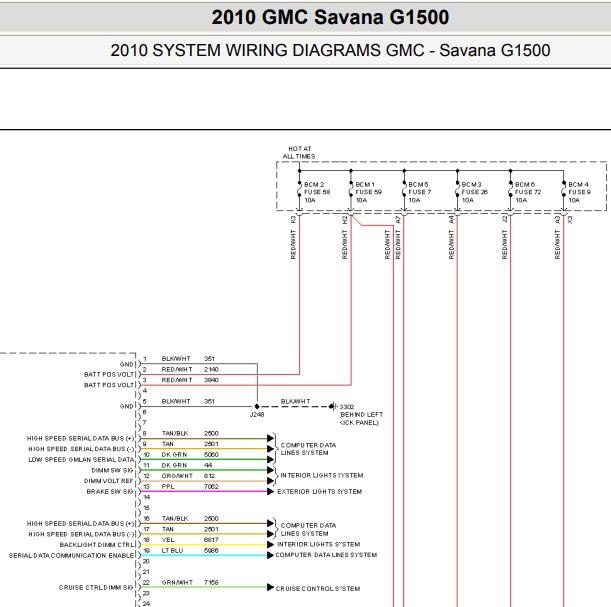Click circuit number 44 on pin 11
The image size is (611, 607).
pos(208,465)
